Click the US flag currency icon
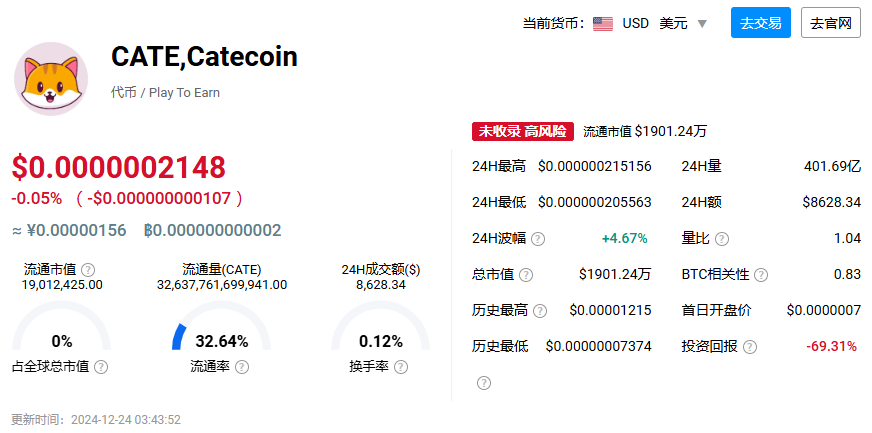Viewport: 872px width, 433px height. coord(603,24)
